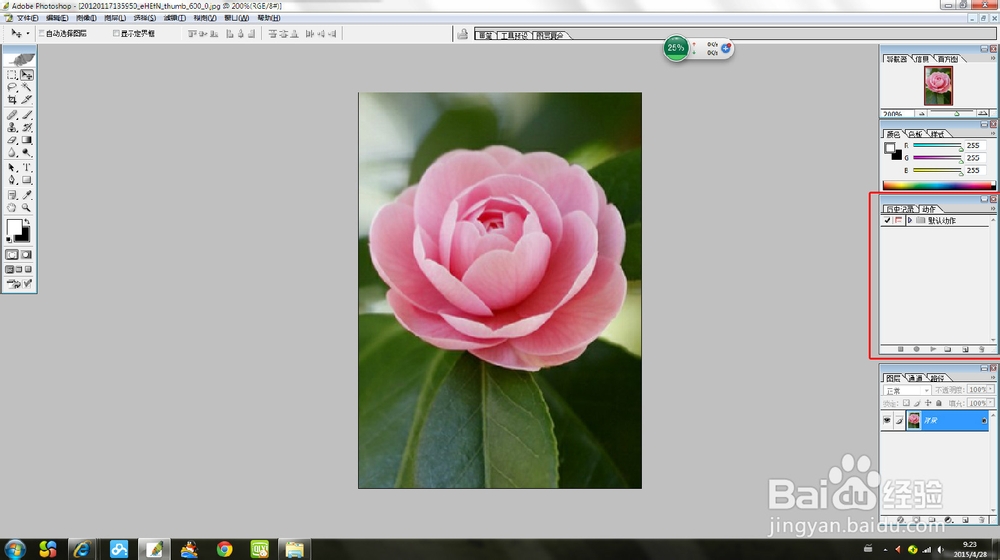Click the delete layer trash icon
Image resolution: width=1000 pixels, height=560 pixels.
tap(982, 520)
